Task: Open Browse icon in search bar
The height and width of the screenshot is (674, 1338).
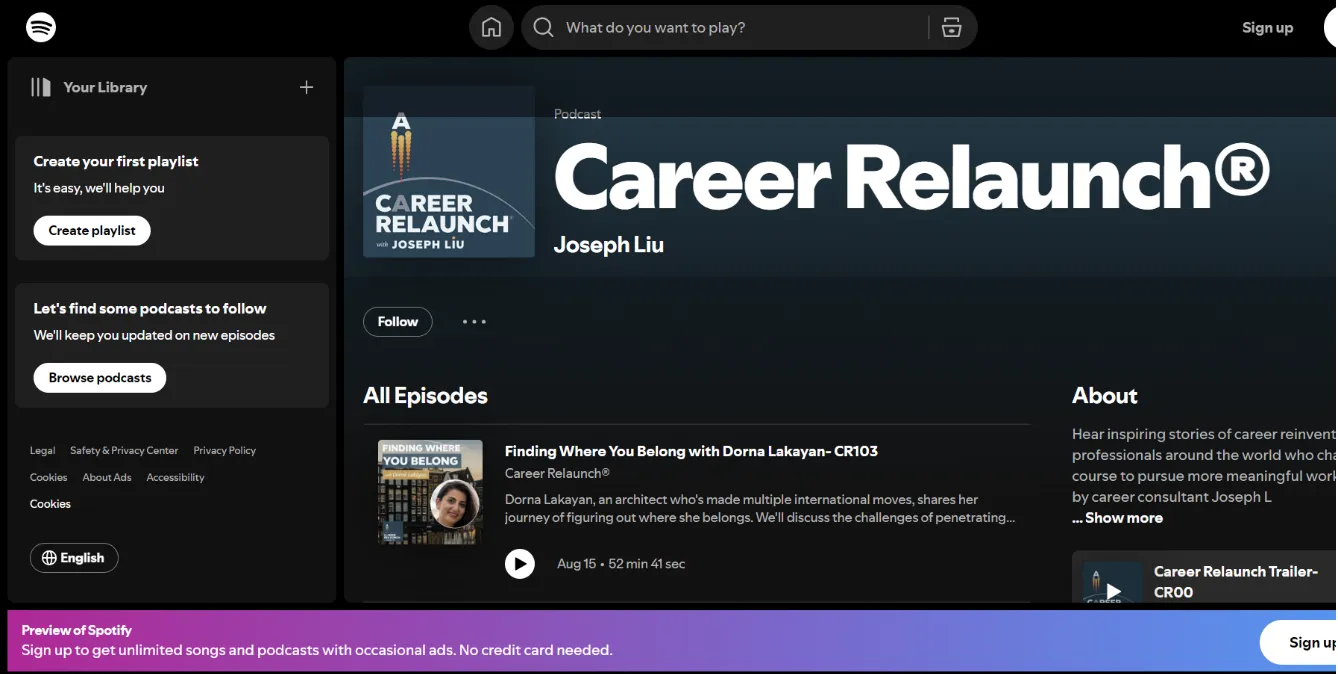Action: click(x=952, y=28)
